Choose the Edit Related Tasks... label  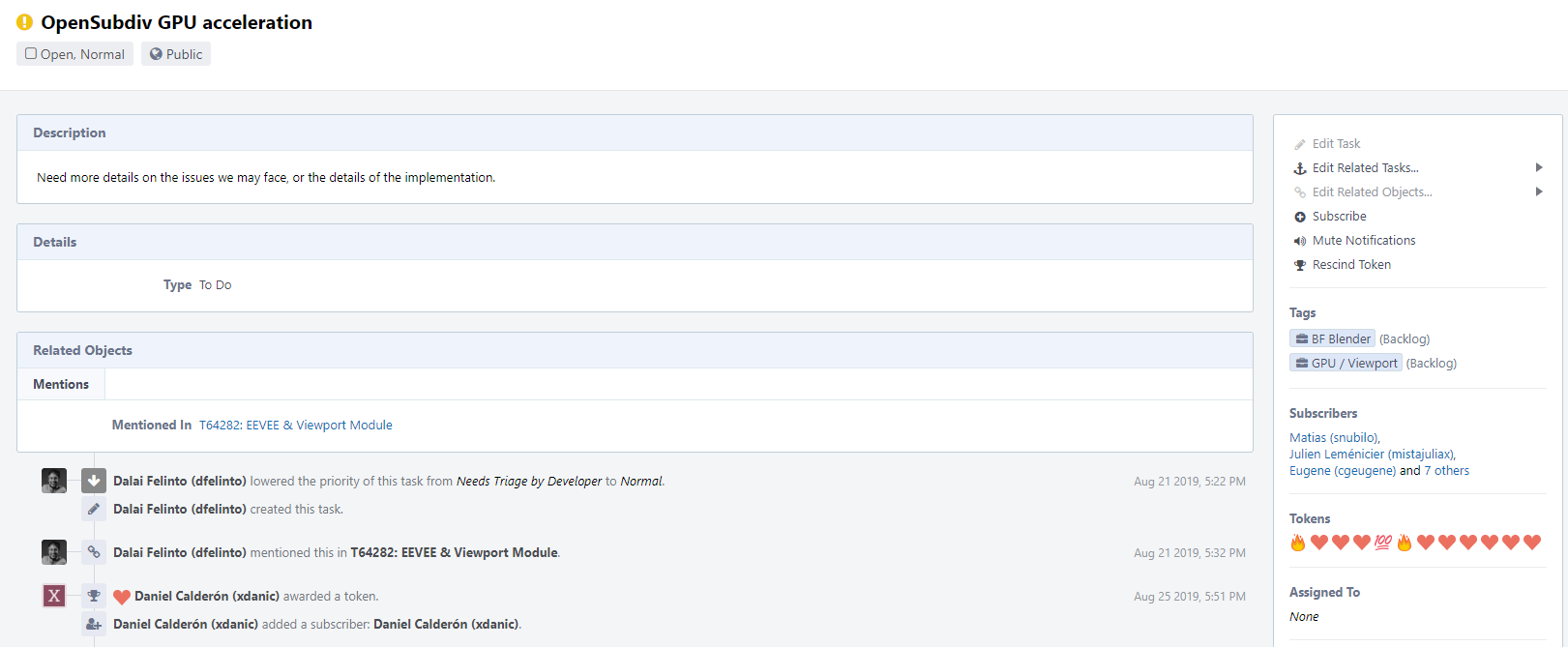1365,168
